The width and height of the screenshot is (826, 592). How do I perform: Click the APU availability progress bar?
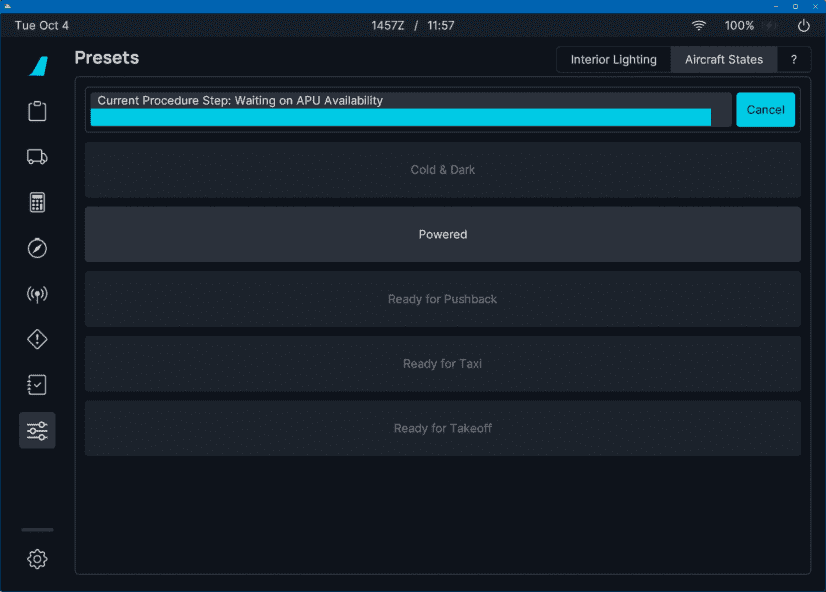point(400,117)
